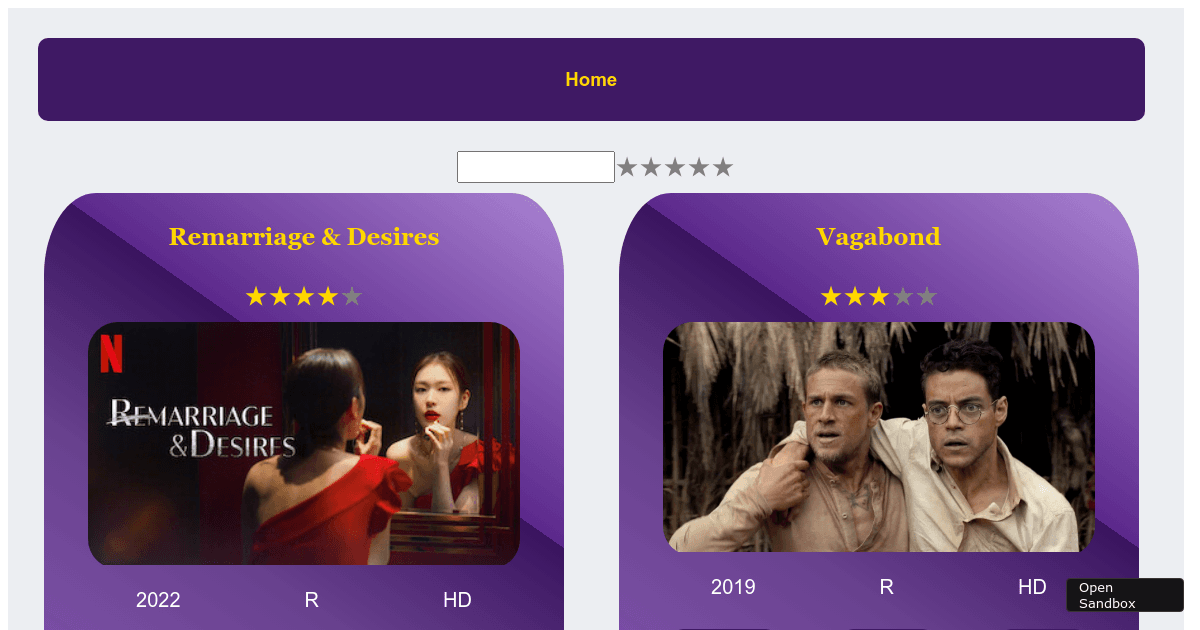Click the first star in the filter rating
Screen dimensions: 1200x630
[627, 168]
